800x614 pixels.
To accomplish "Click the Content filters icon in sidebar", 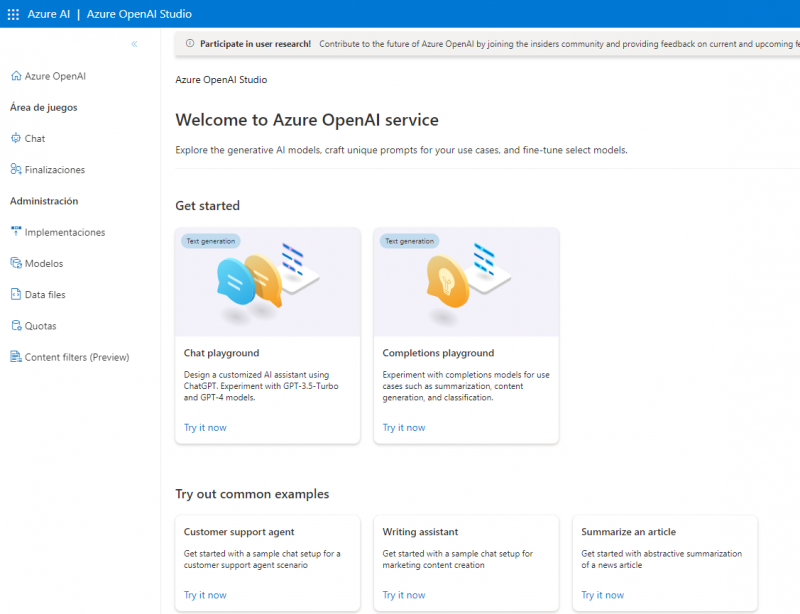I will [16, 357].
